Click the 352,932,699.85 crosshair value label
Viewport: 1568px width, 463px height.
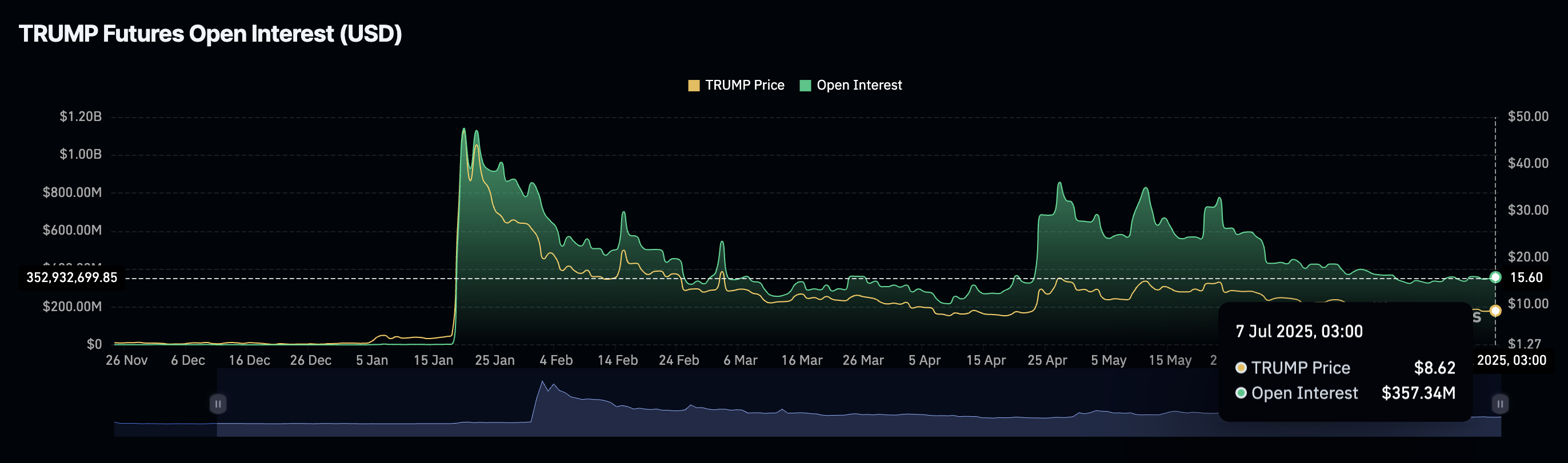point(72,278)
